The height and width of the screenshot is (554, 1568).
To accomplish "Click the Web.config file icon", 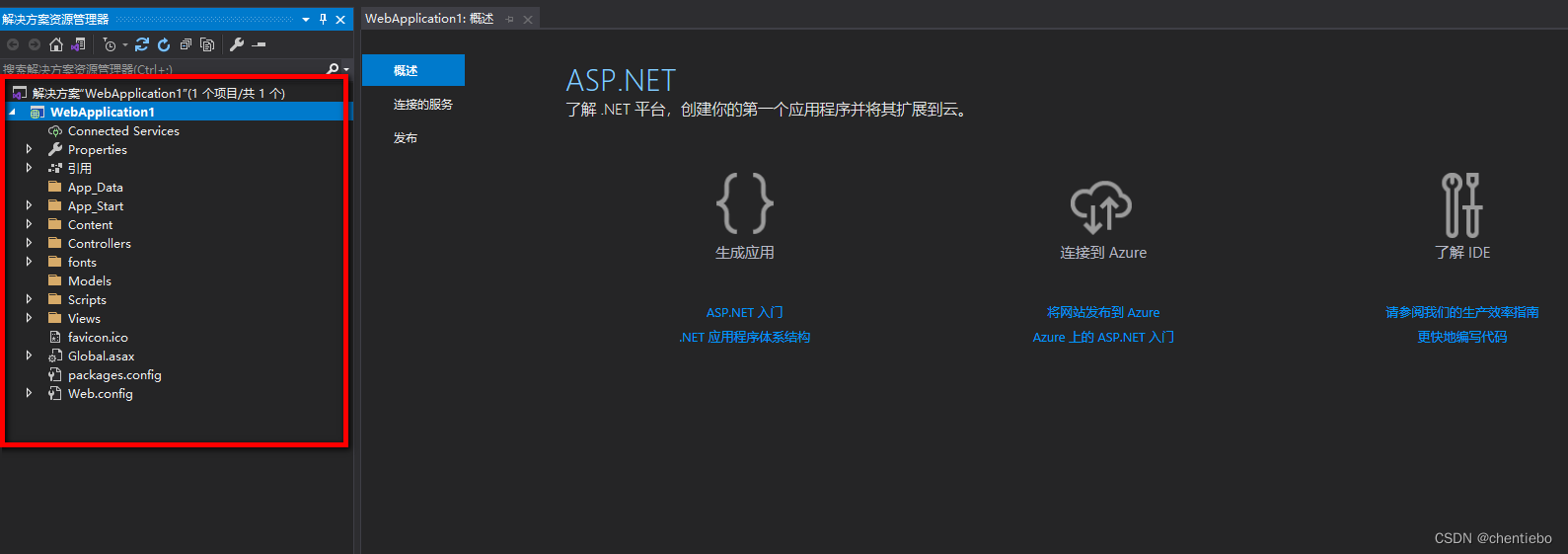I will pyautogui.click(x=55, y=393).
